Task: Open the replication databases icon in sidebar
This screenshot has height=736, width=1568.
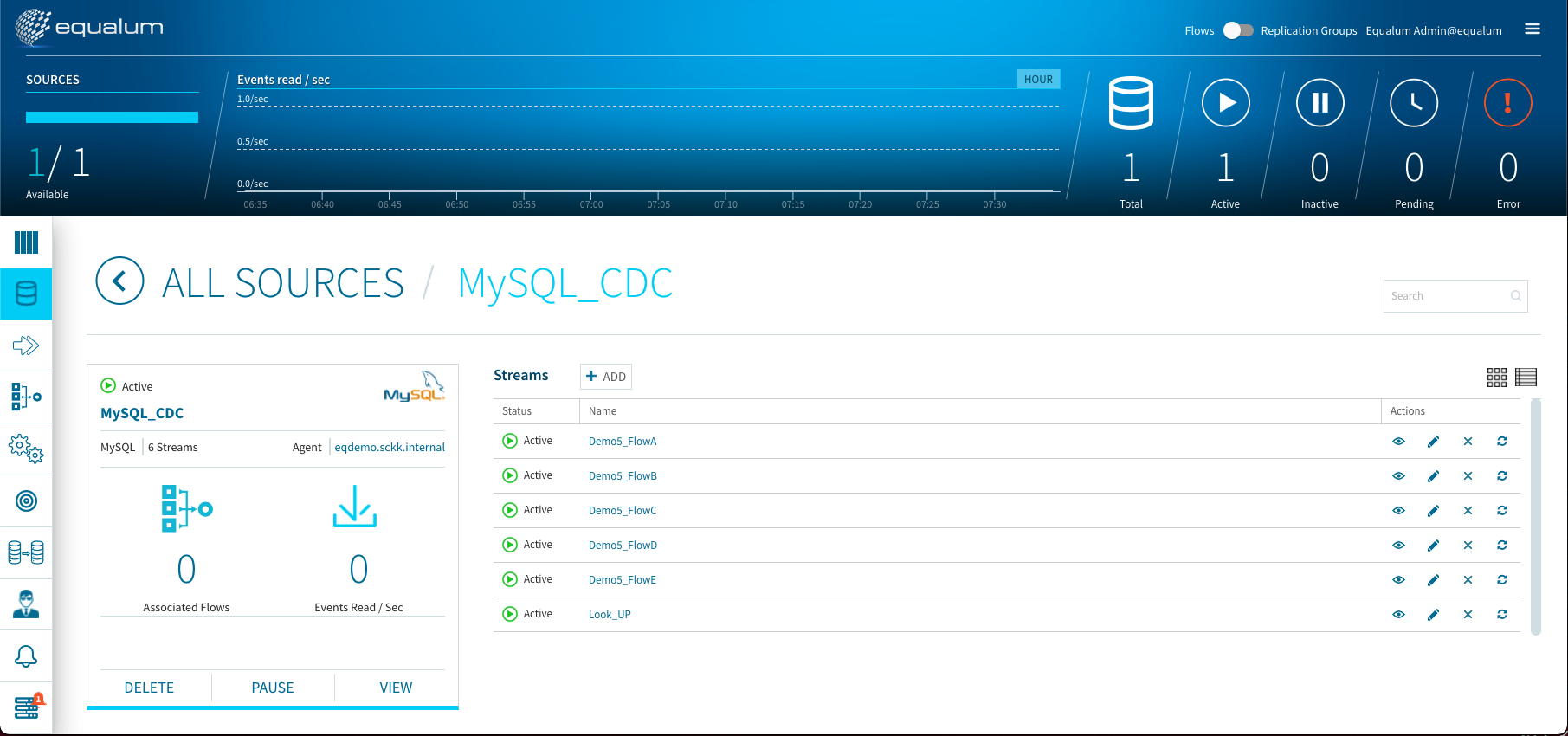Action: [26, 552]
